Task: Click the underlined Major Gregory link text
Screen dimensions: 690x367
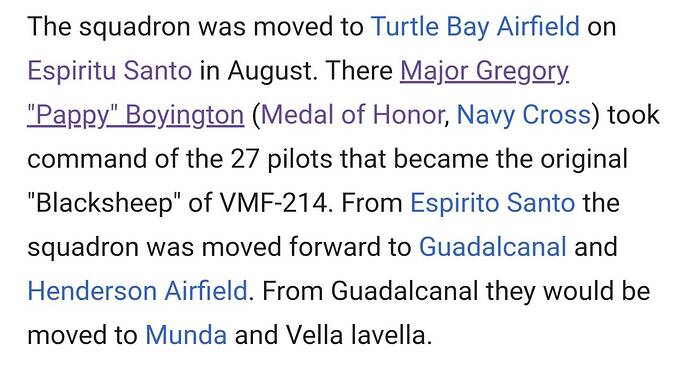Action: click(484, 71)
